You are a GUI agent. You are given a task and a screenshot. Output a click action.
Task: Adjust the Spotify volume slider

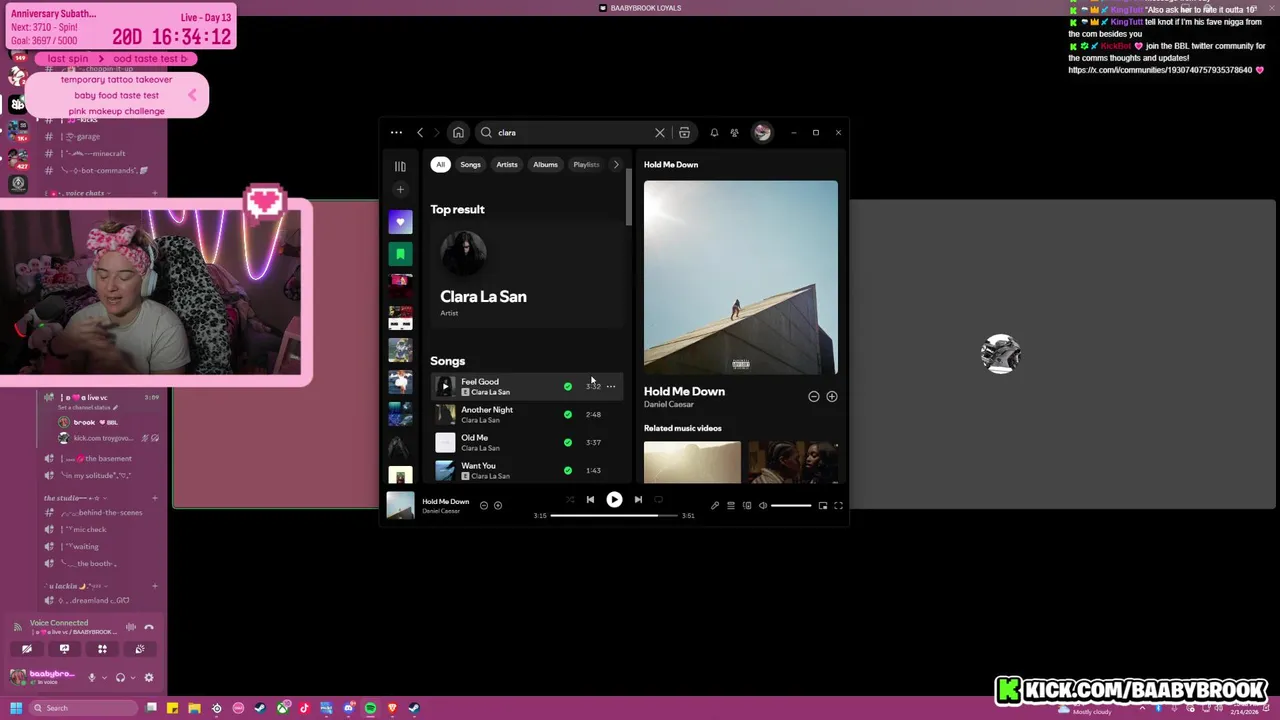click(791, 506)
